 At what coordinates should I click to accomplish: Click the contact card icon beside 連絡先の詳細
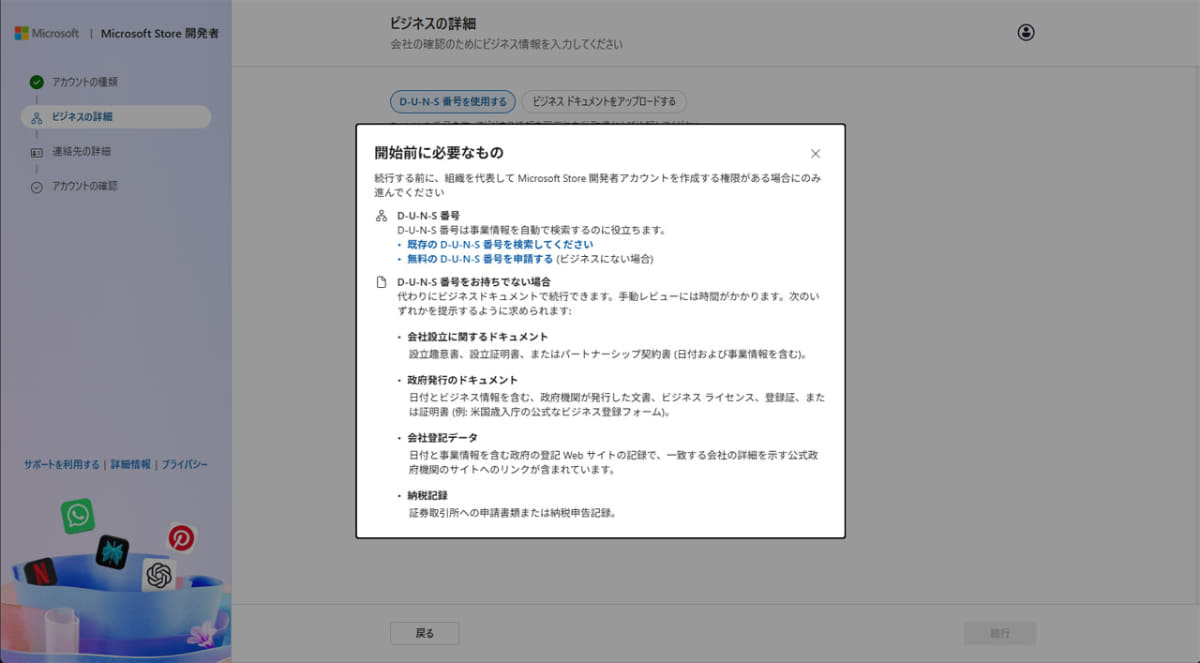click(37, 152)
